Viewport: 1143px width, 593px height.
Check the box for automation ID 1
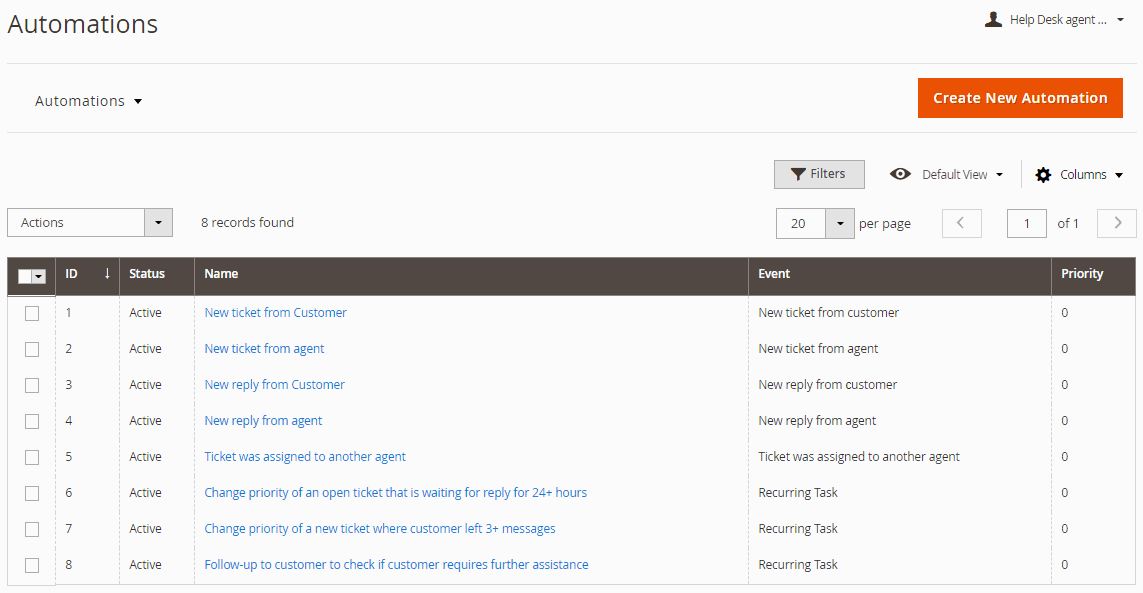click(32, 313)
